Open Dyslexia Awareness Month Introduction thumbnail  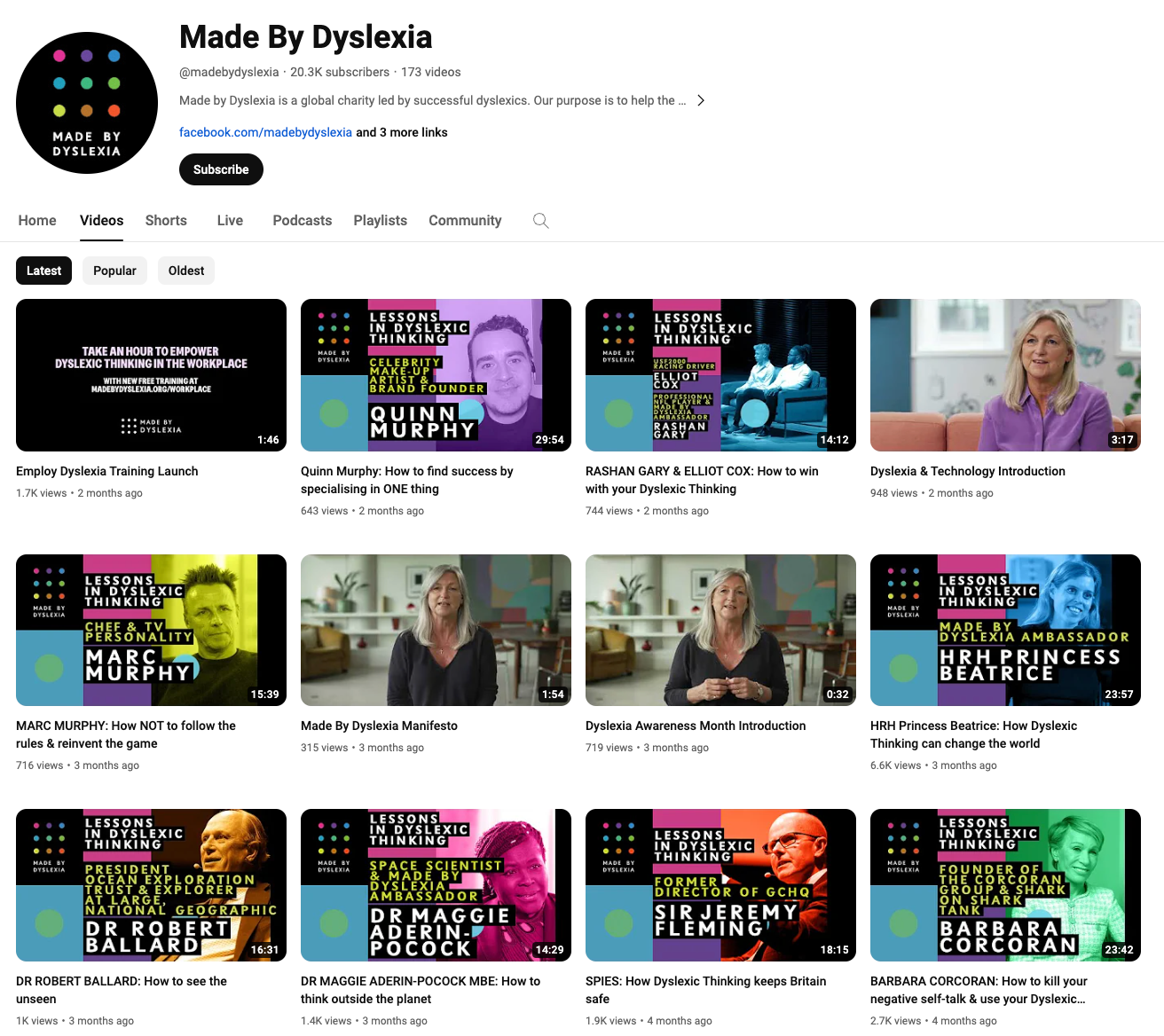click(x=720, y=630)
